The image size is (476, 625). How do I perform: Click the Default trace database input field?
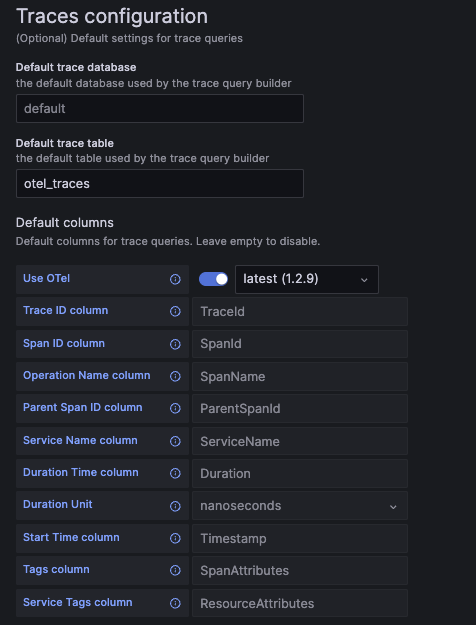pyautogui.click(x=160, y=108)
